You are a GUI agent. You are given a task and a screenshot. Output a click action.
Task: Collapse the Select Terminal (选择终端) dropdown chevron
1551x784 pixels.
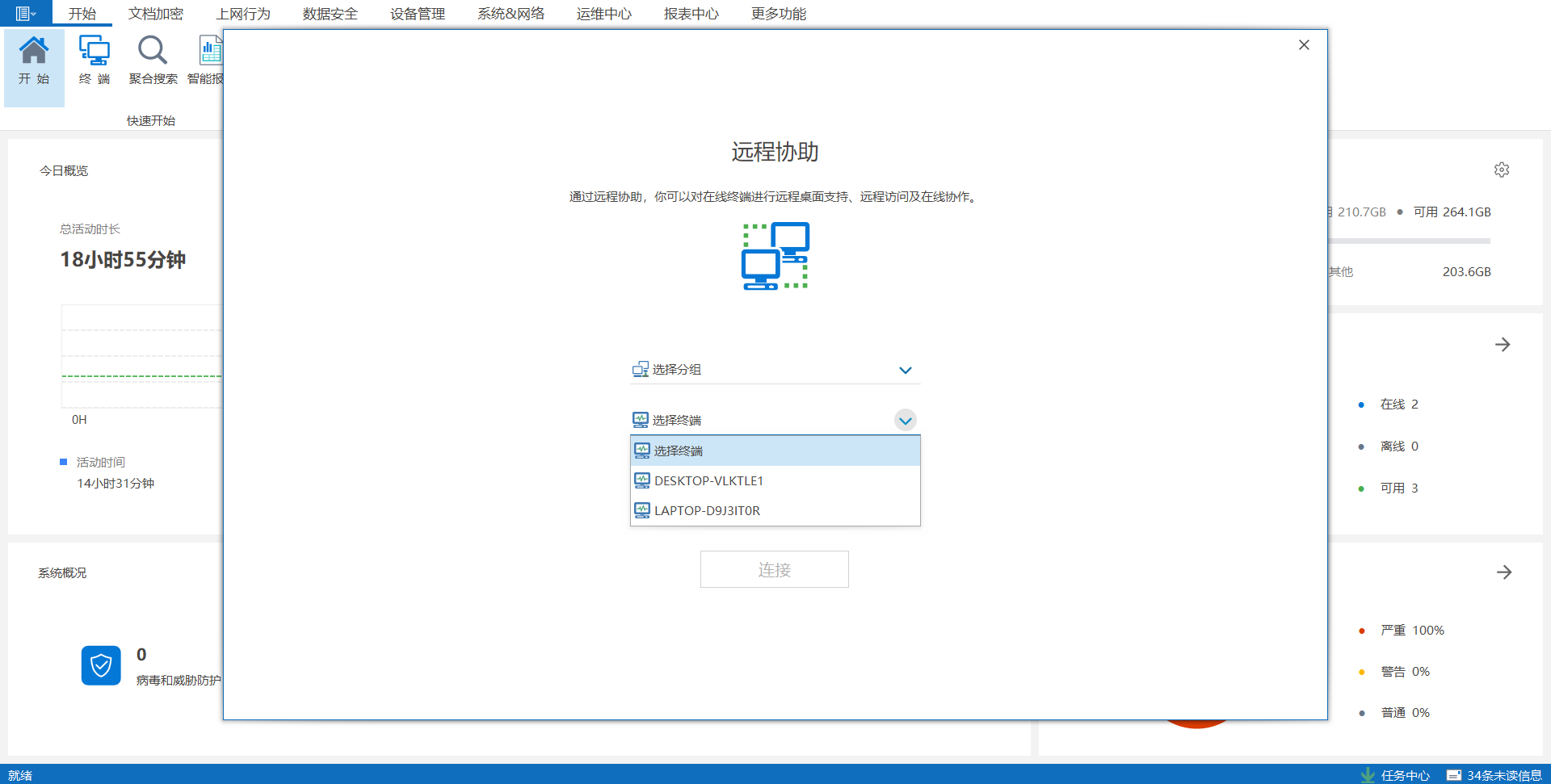pos(905,421)
